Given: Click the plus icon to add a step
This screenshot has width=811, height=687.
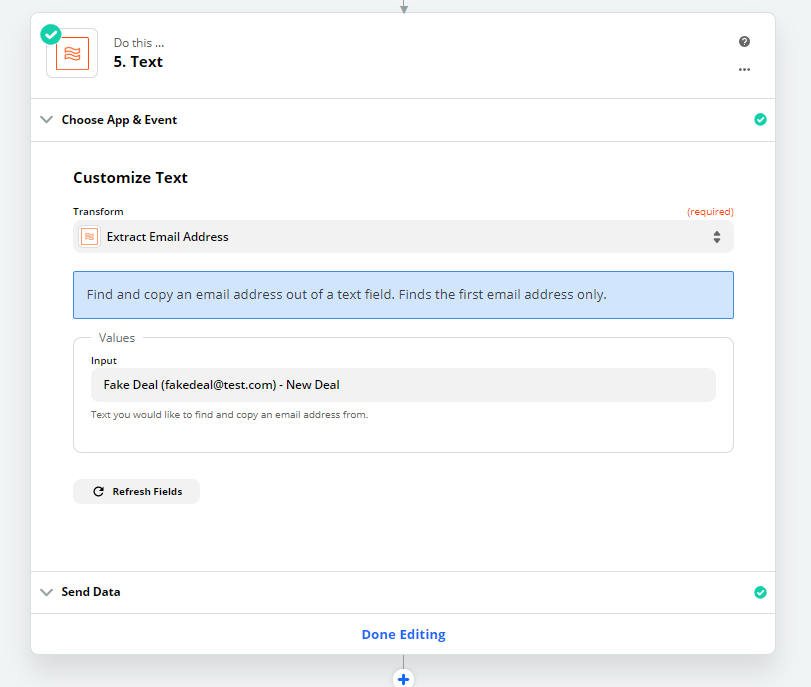Looking at the screenshot, I should [x=403, y=679].
